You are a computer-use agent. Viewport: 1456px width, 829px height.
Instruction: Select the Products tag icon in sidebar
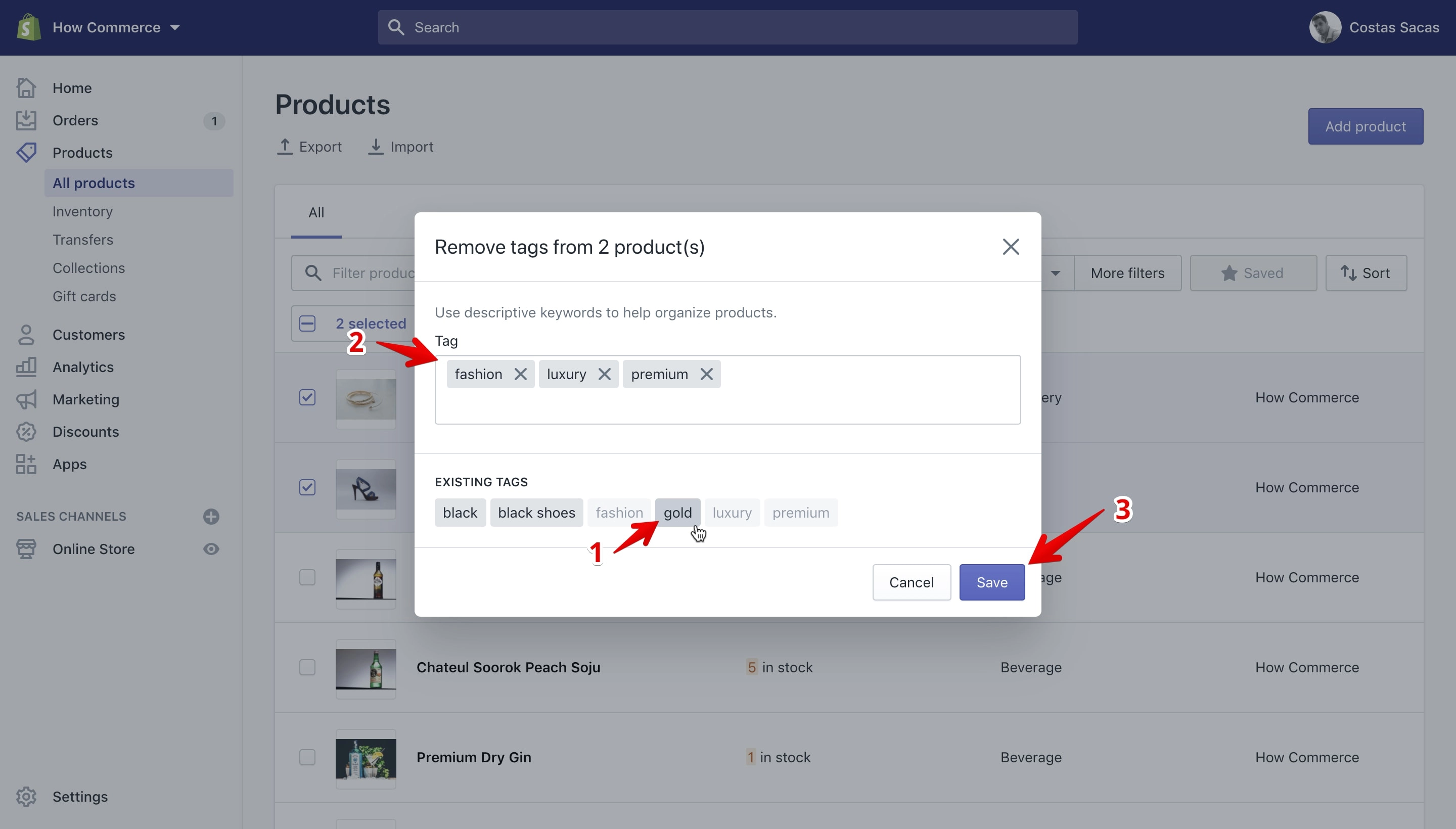point(26,153)
